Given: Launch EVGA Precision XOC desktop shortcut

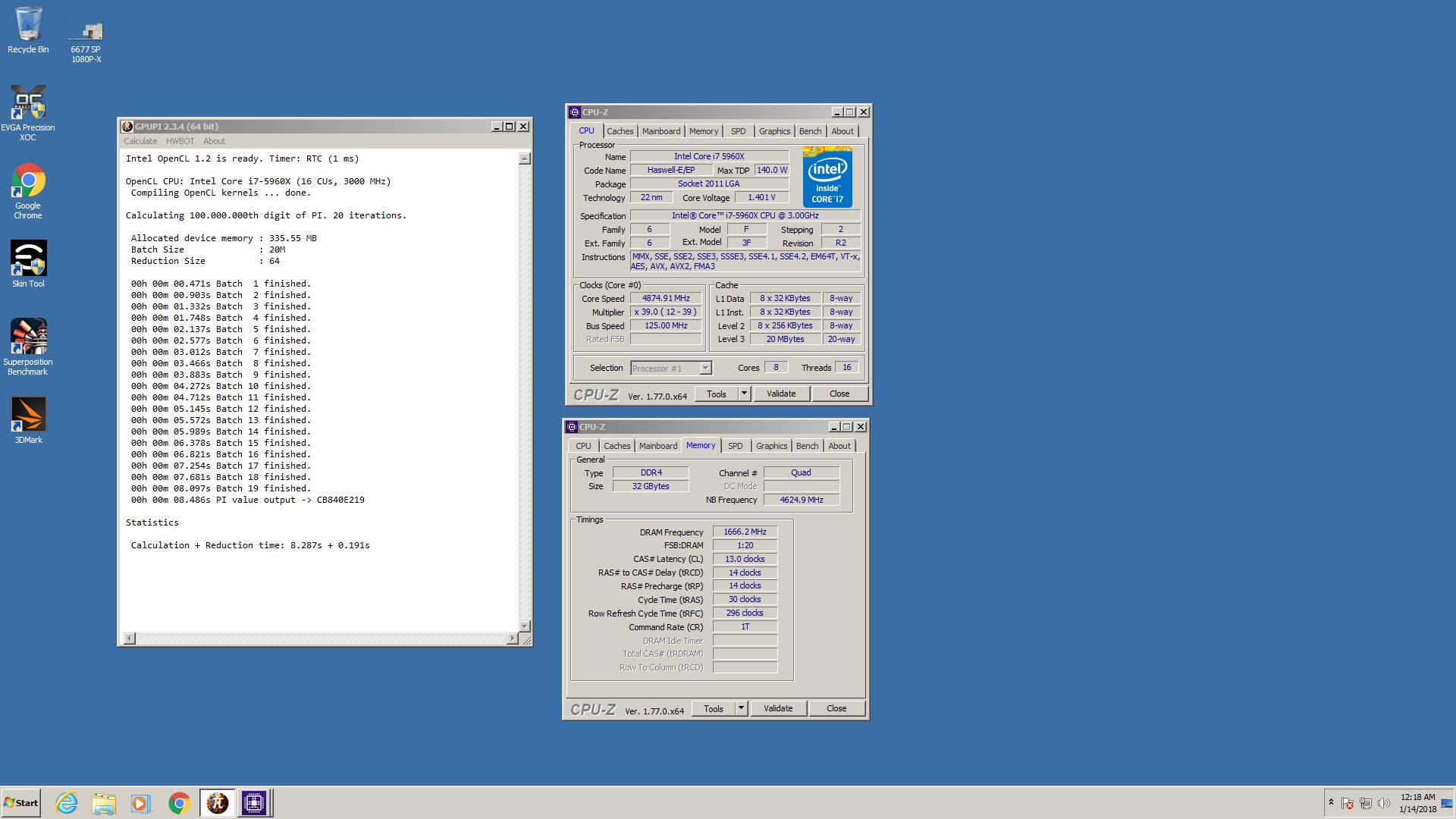Looking at the screenshot, I should (x=28, y=113).
